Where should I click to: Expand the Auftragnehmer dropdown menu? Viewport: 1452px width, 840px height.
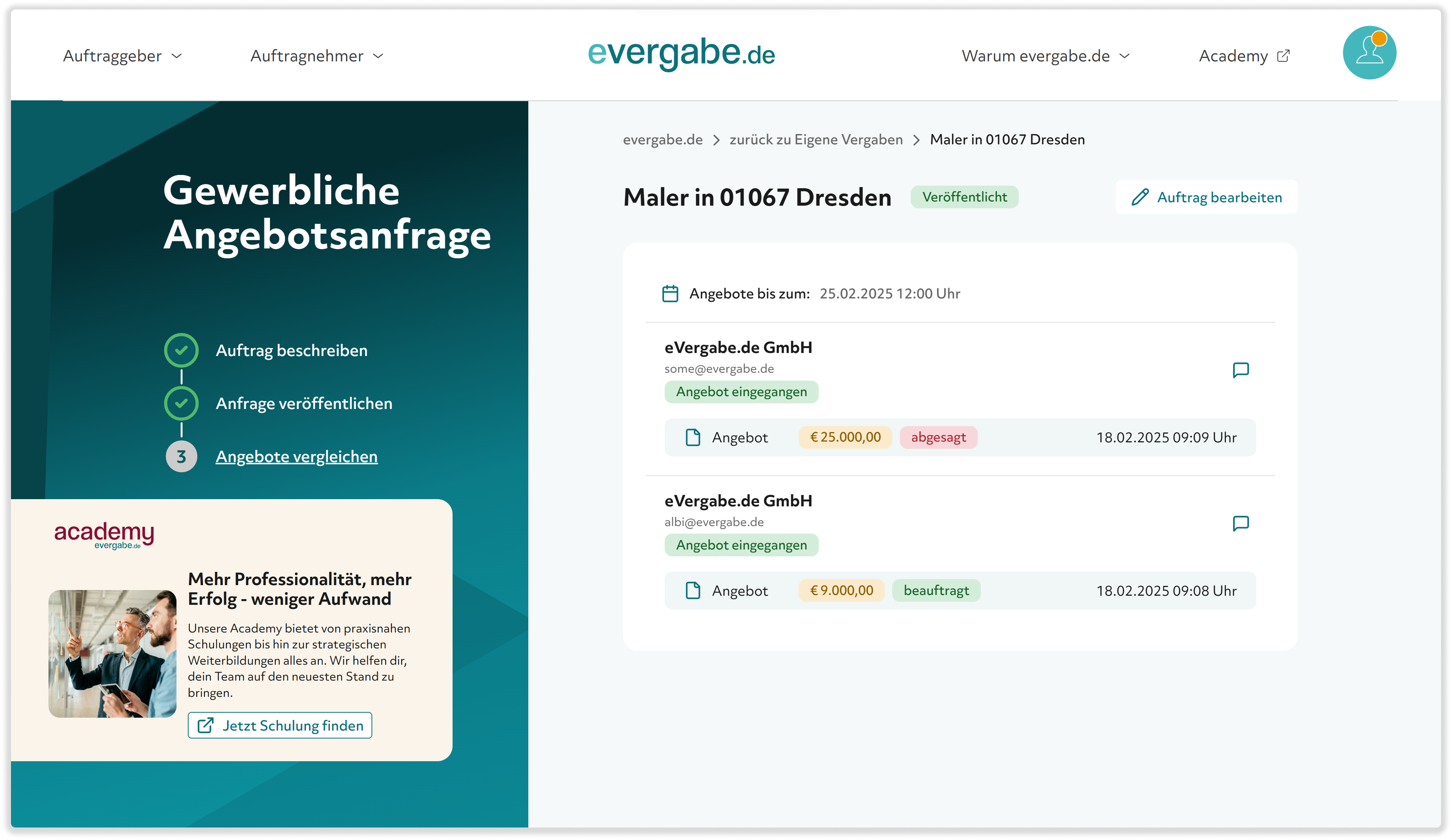click(316, 56)
